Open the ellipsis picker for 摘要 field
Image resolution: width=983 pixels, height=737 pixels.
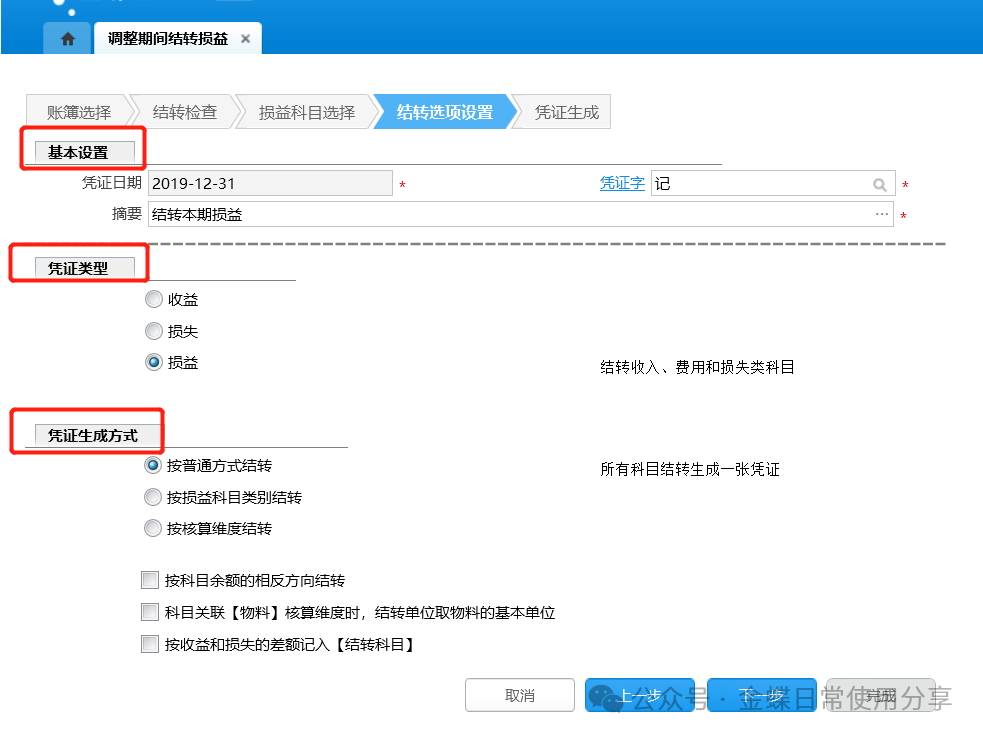(881, 214)
